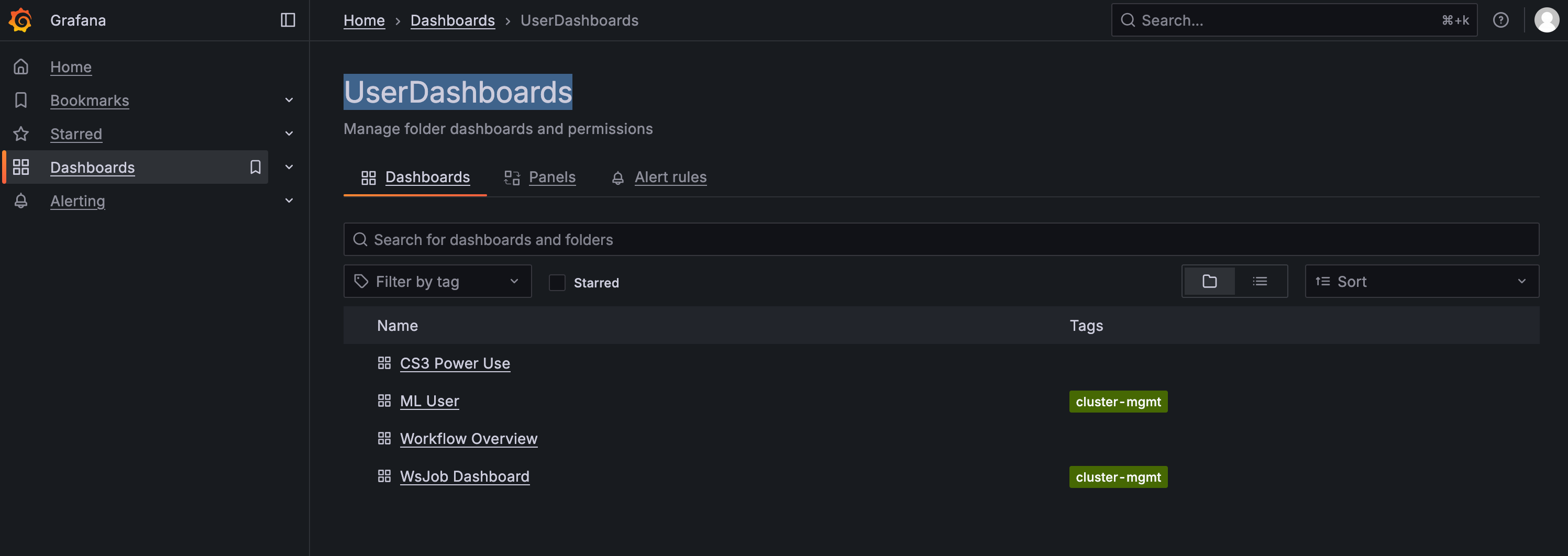Open the help question-mark icon

[x=1501, y=19]
